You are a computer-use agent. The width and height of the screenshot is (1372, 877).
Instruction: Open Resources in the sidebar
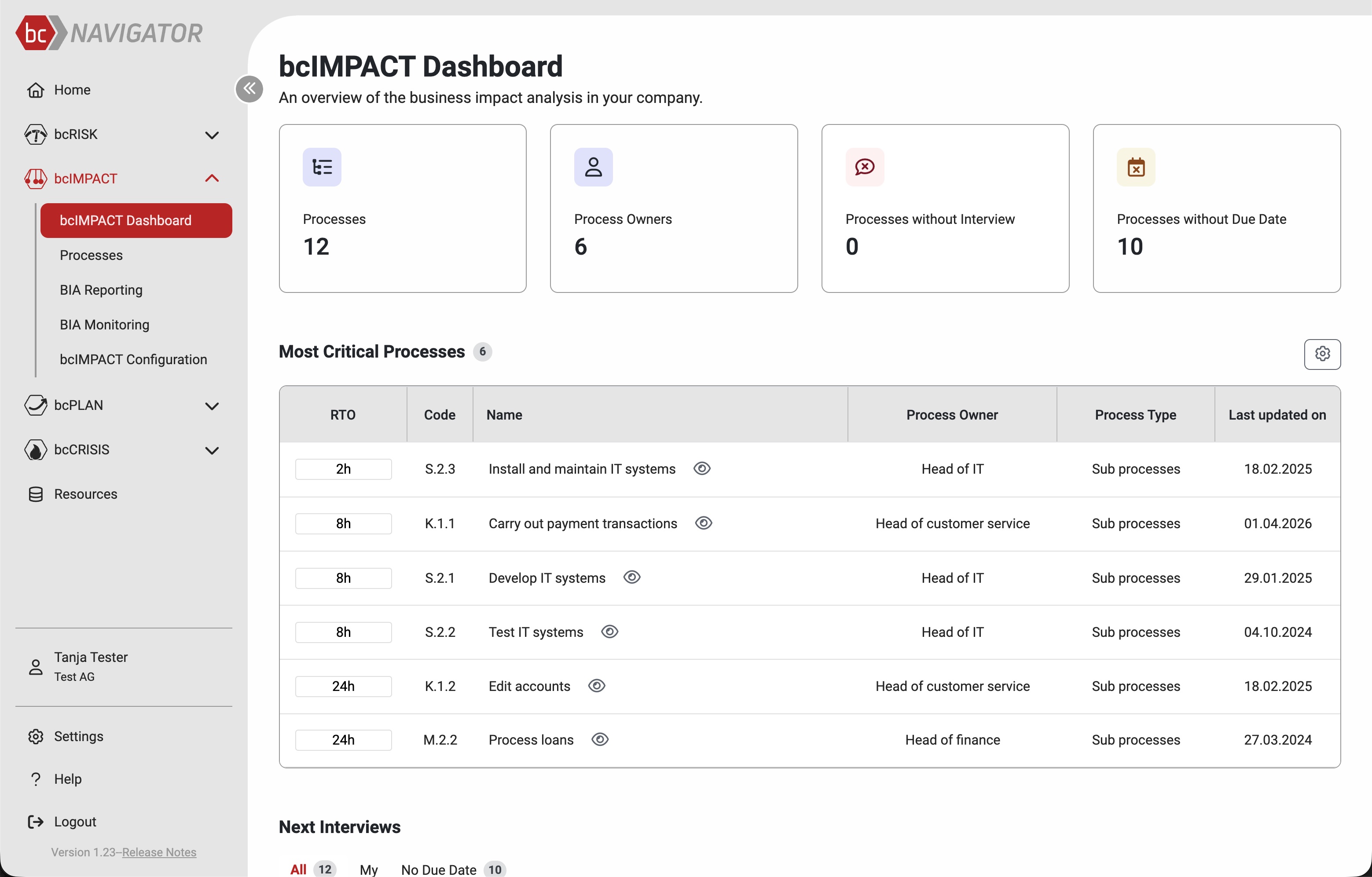(85, 494)
